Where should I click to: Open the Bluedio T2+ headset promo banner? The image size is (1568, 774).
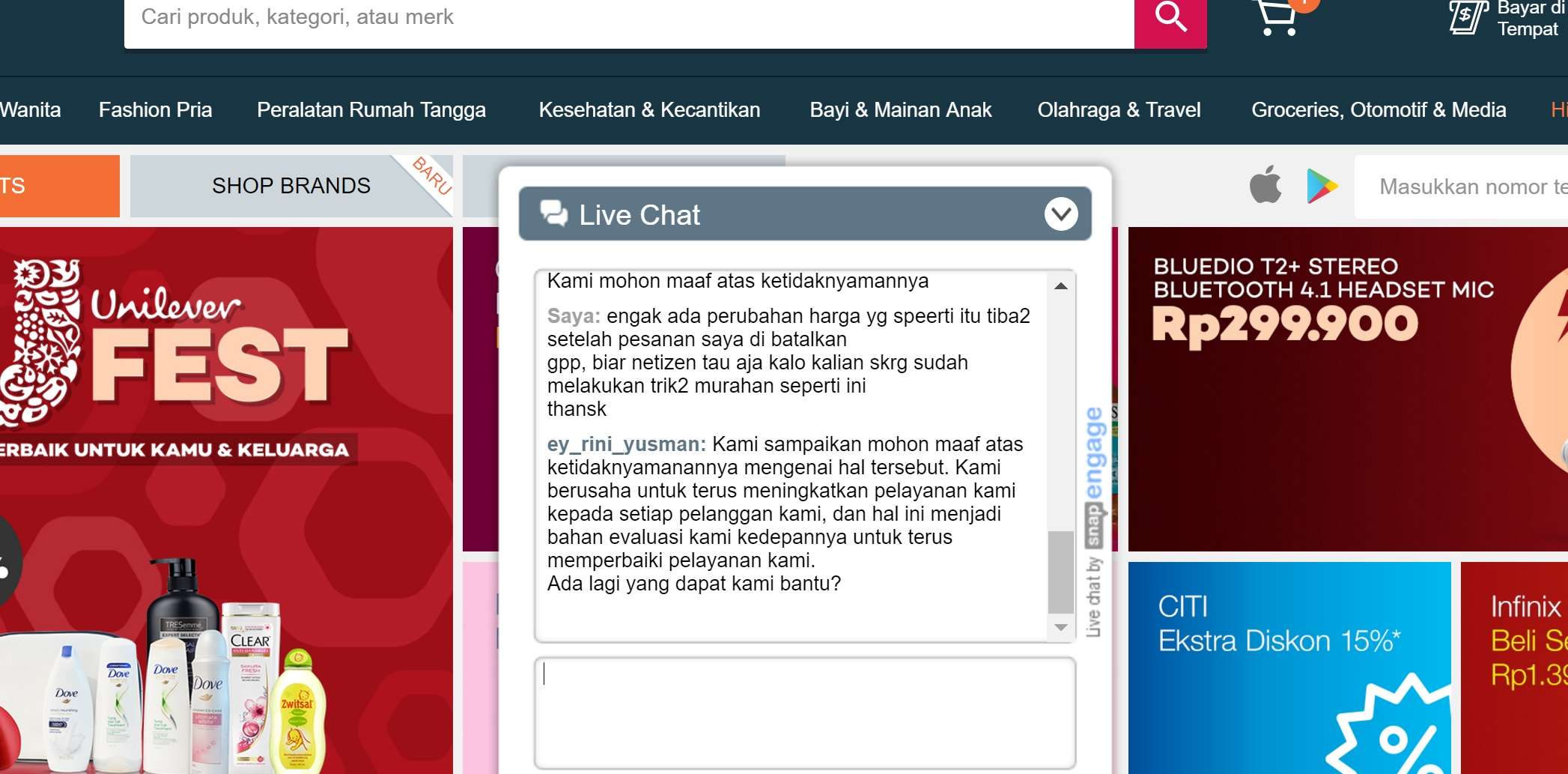click(1348, 389)
